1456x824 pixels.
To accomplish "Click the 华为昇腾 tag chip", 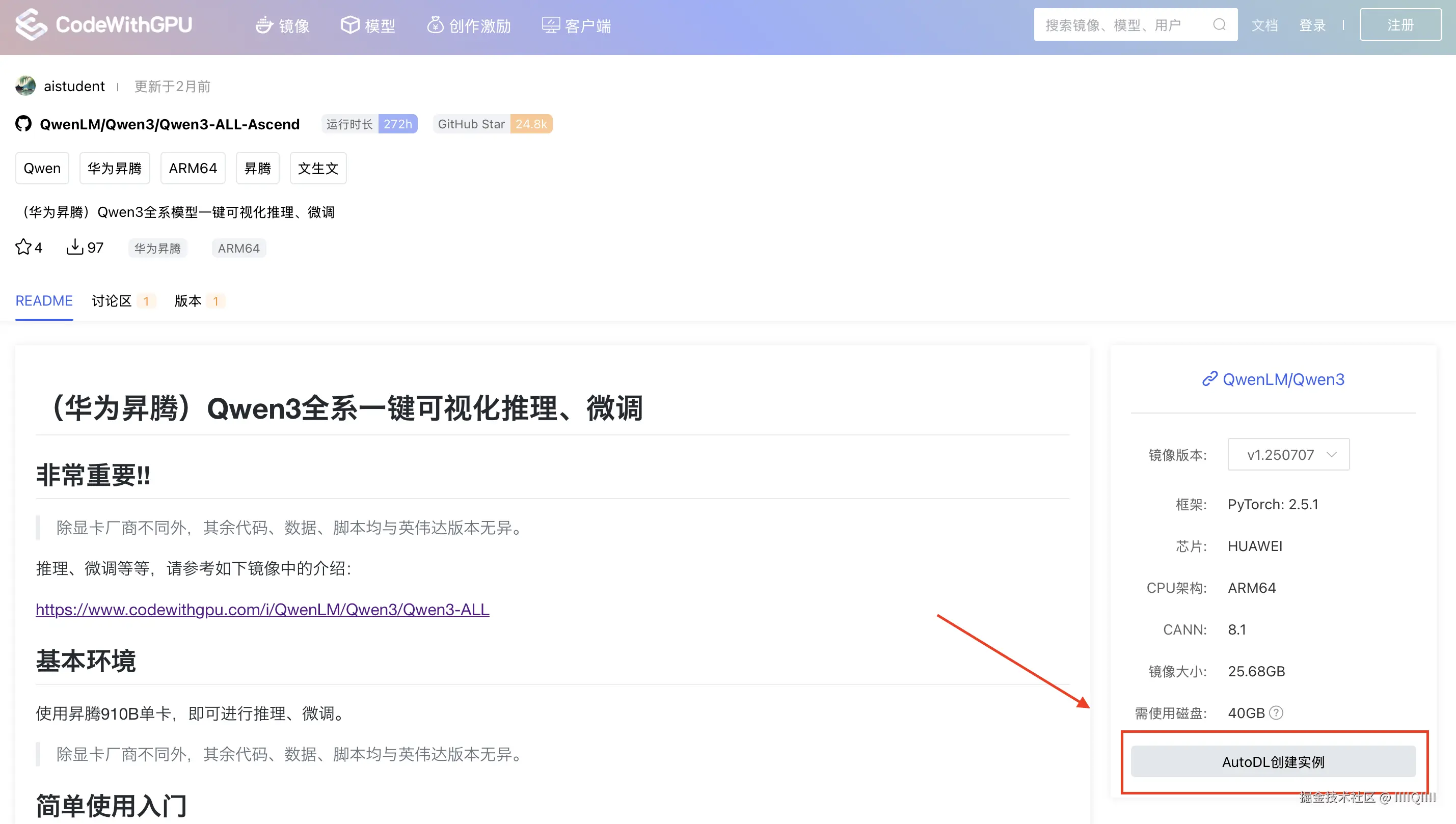I will pyautogui.click(x=114, y=168).
